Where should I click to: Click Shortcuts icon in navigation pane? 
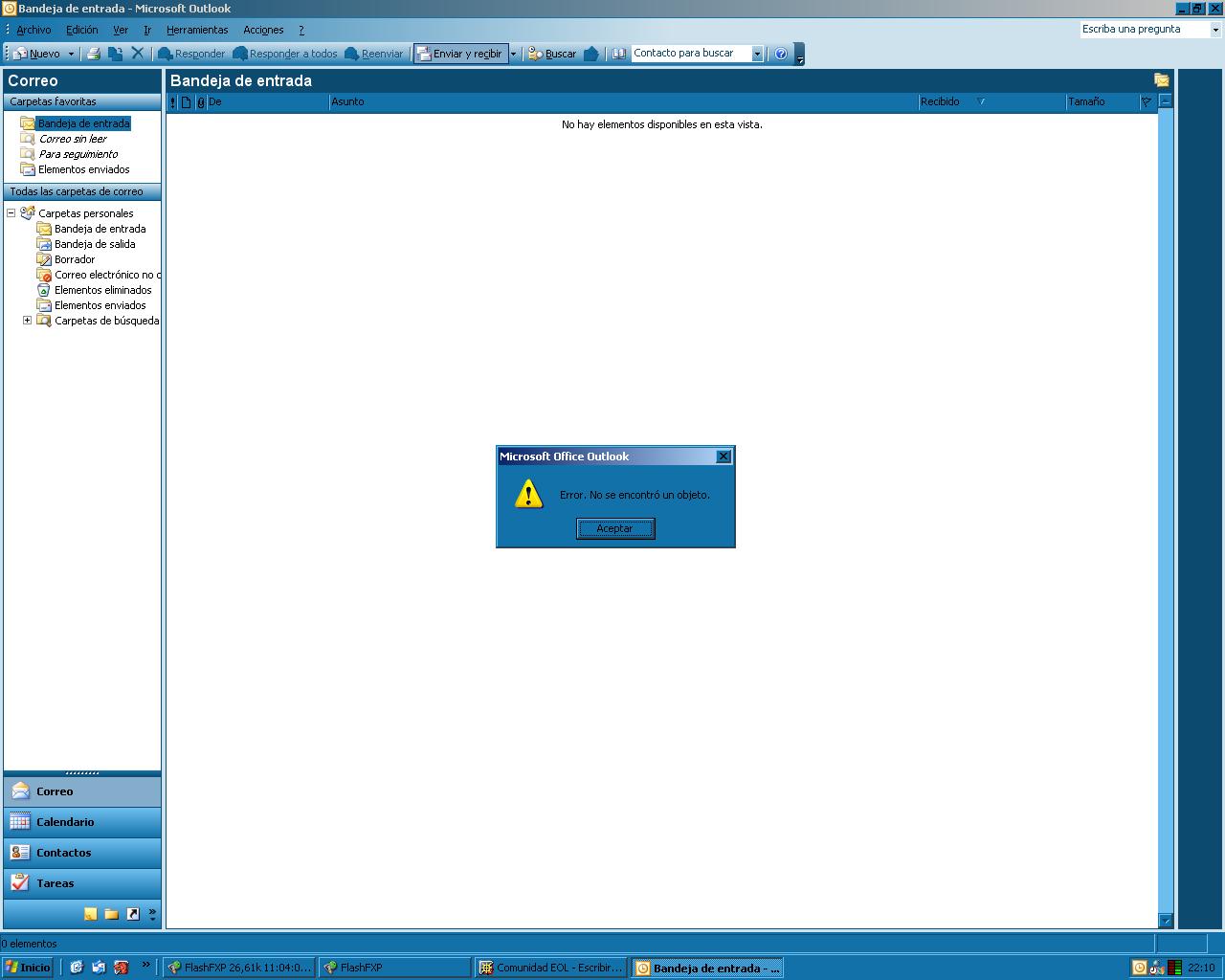[x=133, y=914]
